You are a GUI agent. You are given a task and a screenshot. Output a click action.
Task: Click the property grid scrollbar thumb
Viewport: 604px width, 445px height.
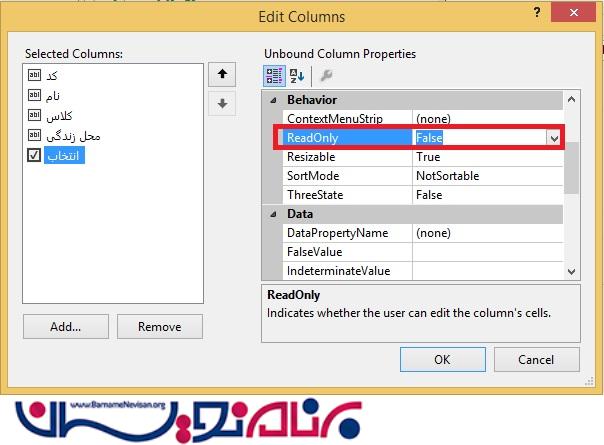(x=572, y=168)
